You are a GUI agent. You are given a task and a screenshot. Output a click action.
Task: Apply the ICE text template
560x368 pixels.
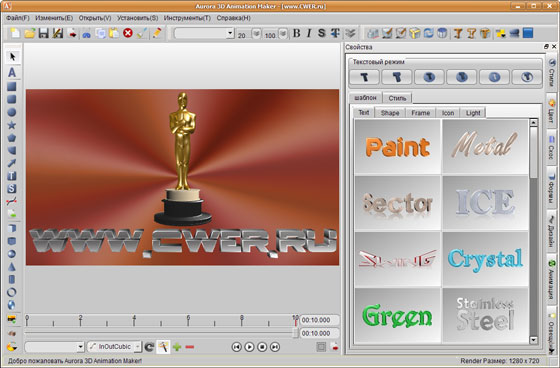click(x=485, y=203)
